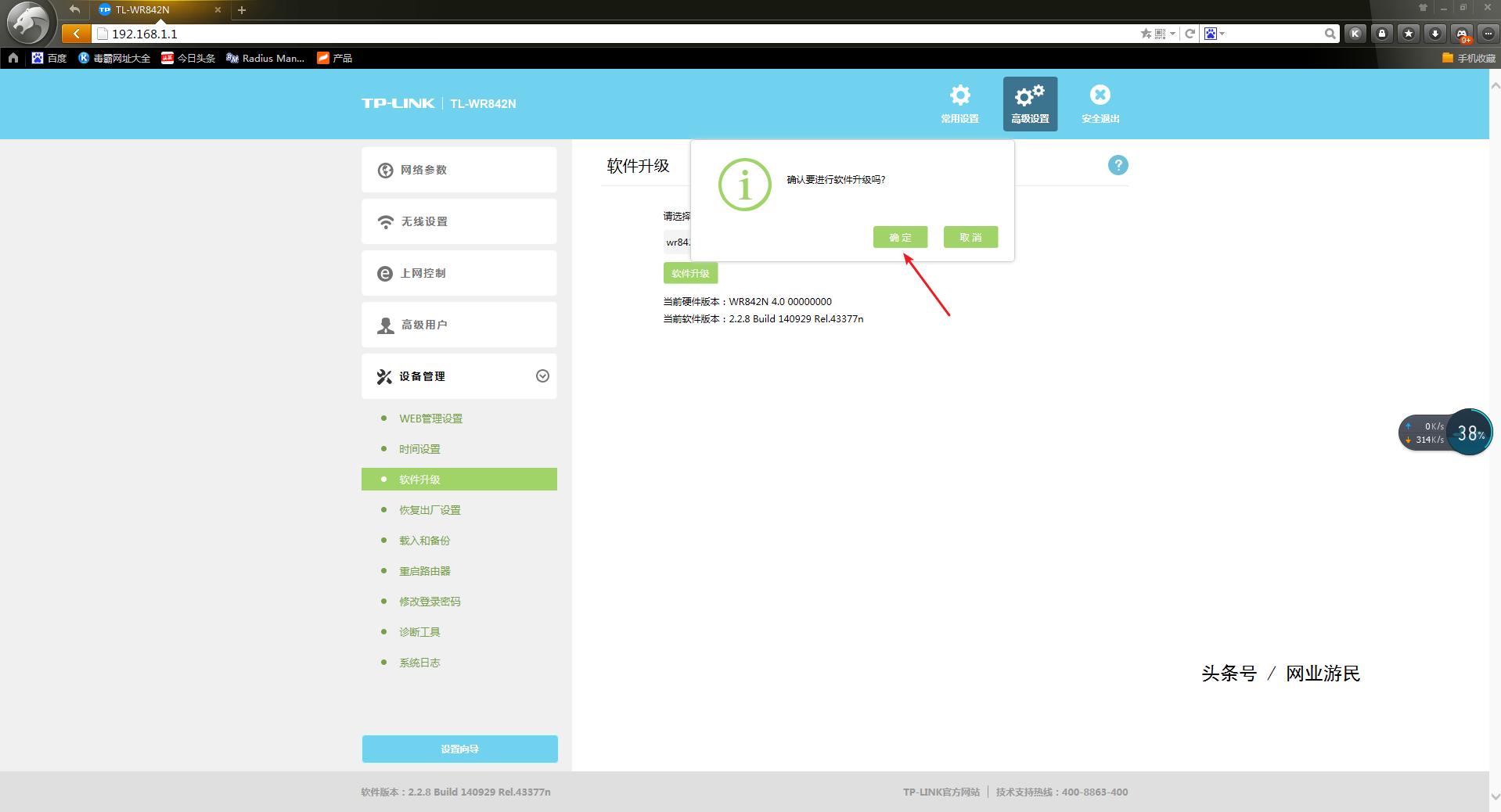This screenshot has height=812, width=1501.
Task: Click the green info icon in the dialog
Action: (745, 185)
